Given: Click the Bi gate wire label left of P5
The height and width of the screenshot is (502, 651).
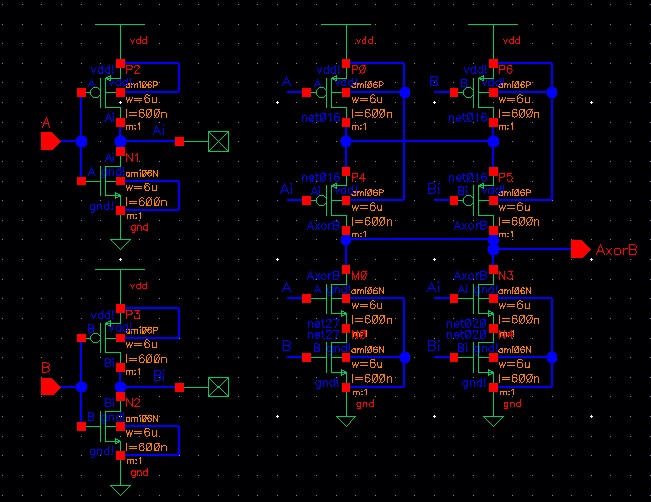Looking at the screenshot, I should pyautogui.click(x=433, y=189).
